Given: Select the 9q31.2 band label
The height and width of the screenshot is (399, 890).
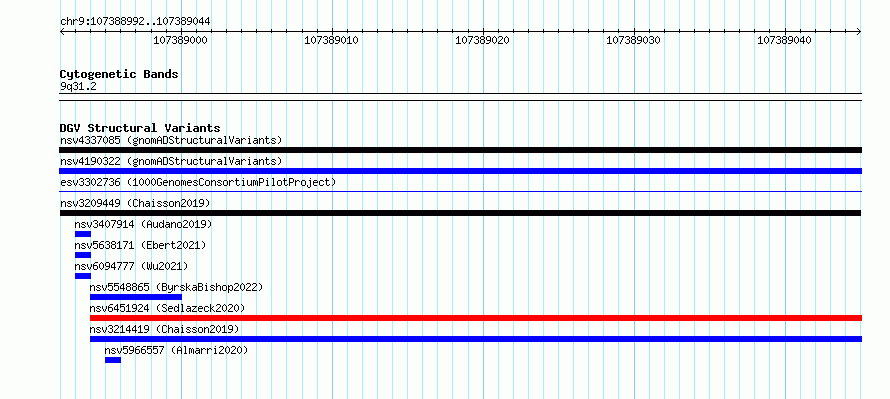Looking at the screenshot, I should (x=78, y=86).
